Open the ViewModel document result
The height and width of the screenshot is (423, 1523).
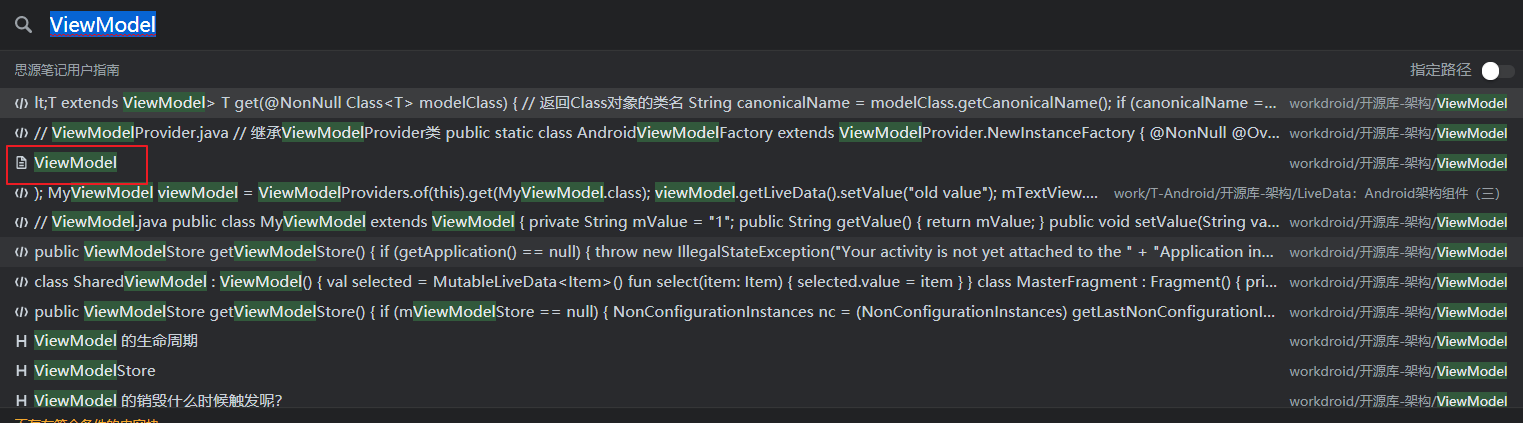(x=76, y=163)
